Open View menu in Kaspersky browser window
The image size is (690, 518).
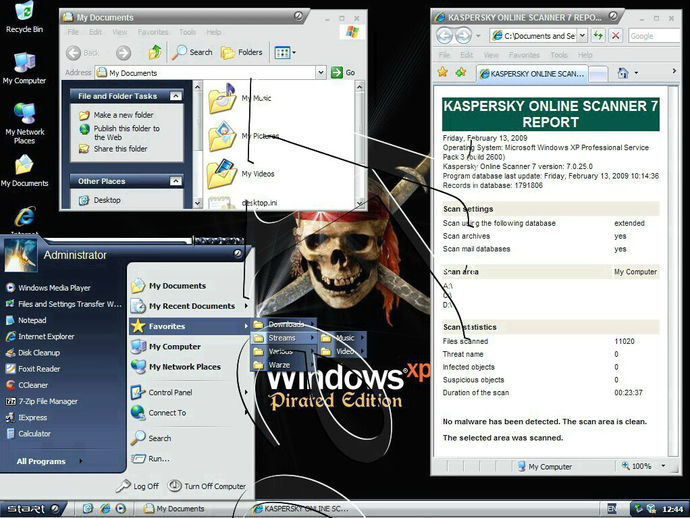[x=491, y=55]
